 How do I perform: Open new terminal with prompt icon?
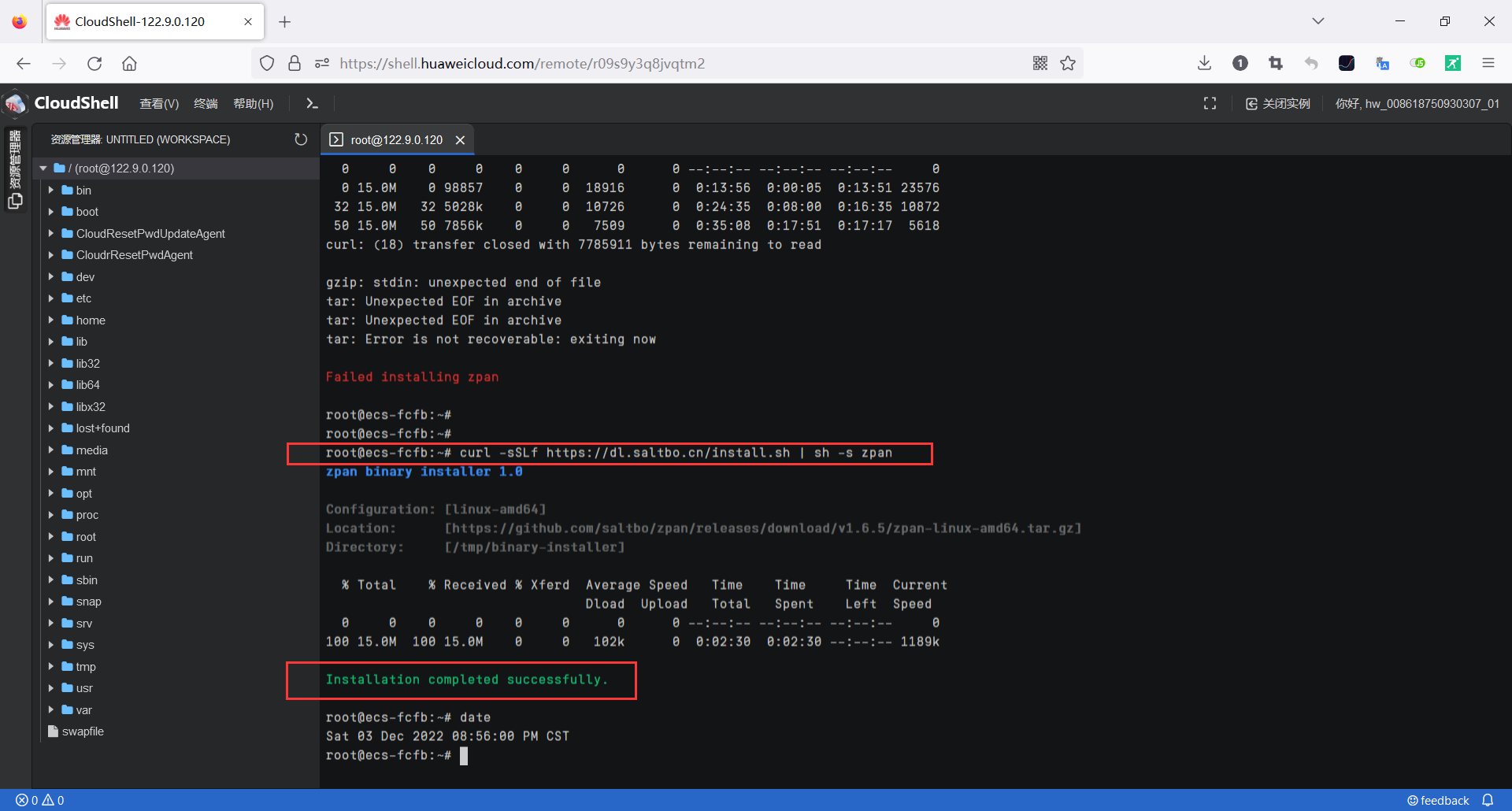[x=312, y=103]
